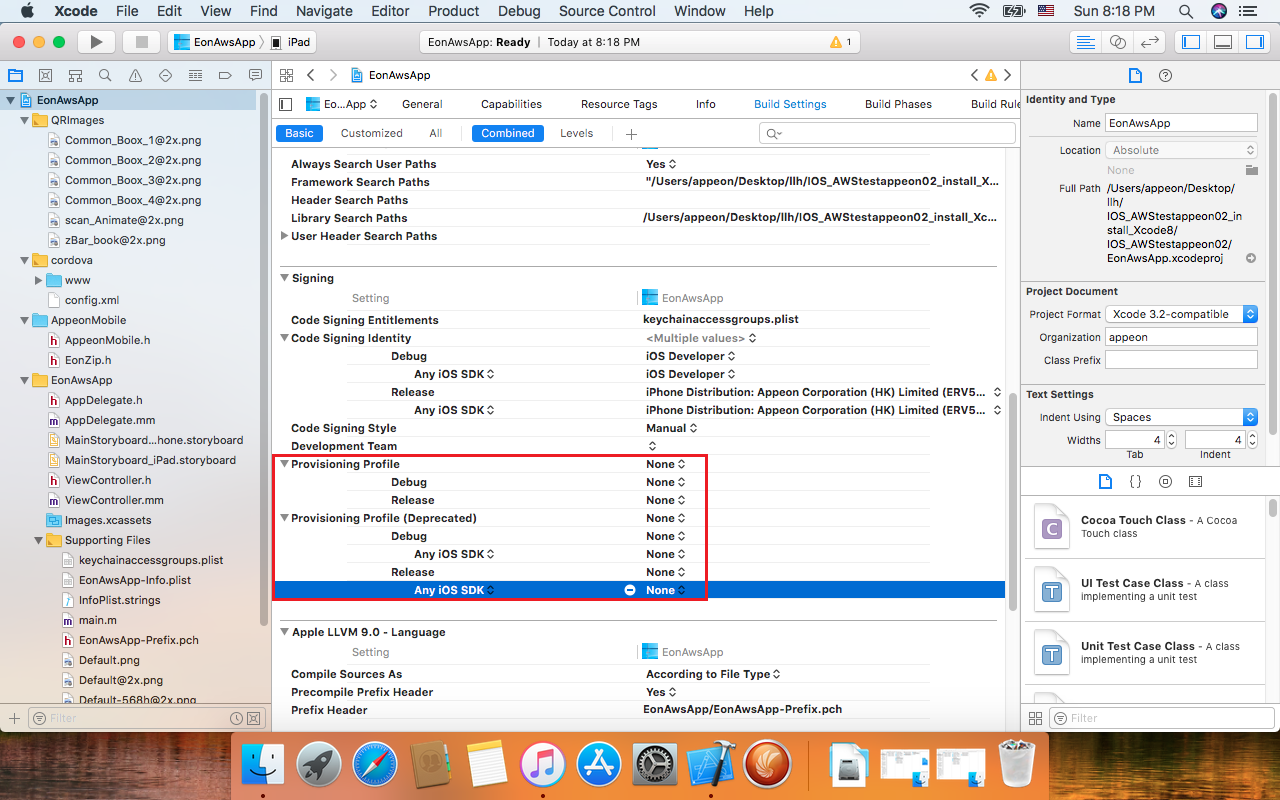Select the All settings filter
The height and width of the screenshot is (800, 1280).
(435, 133)
